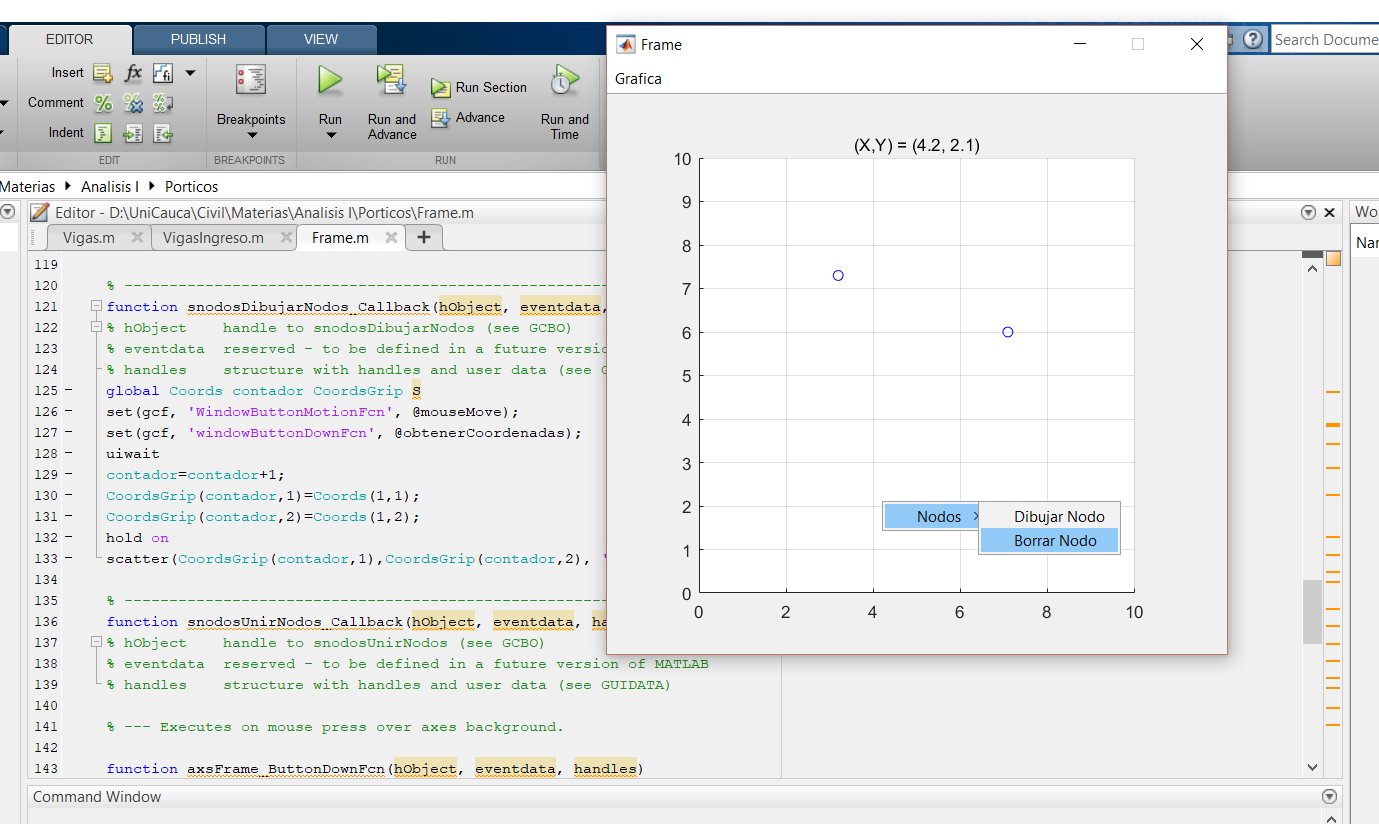Click the Wrap Comments icon

pos(163,103)
